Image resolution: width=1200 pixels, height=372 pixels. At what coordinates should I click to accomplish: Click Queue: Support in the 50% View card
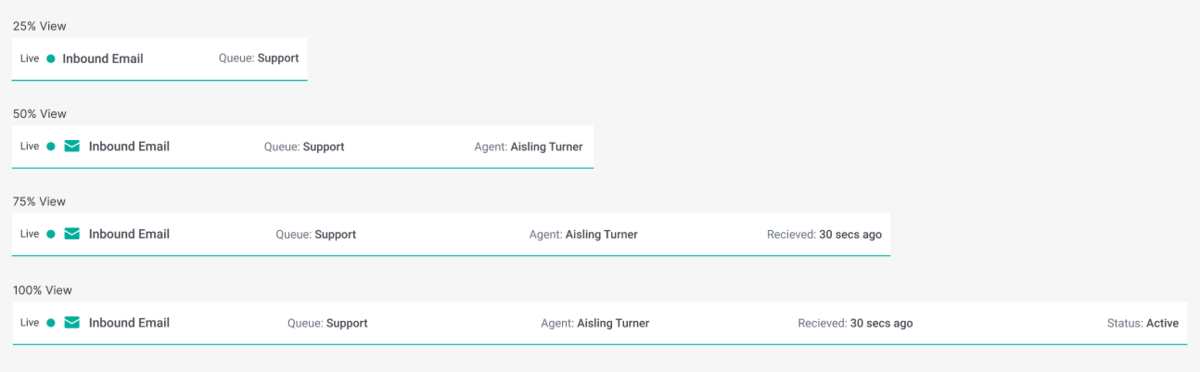tap(304, 146)
